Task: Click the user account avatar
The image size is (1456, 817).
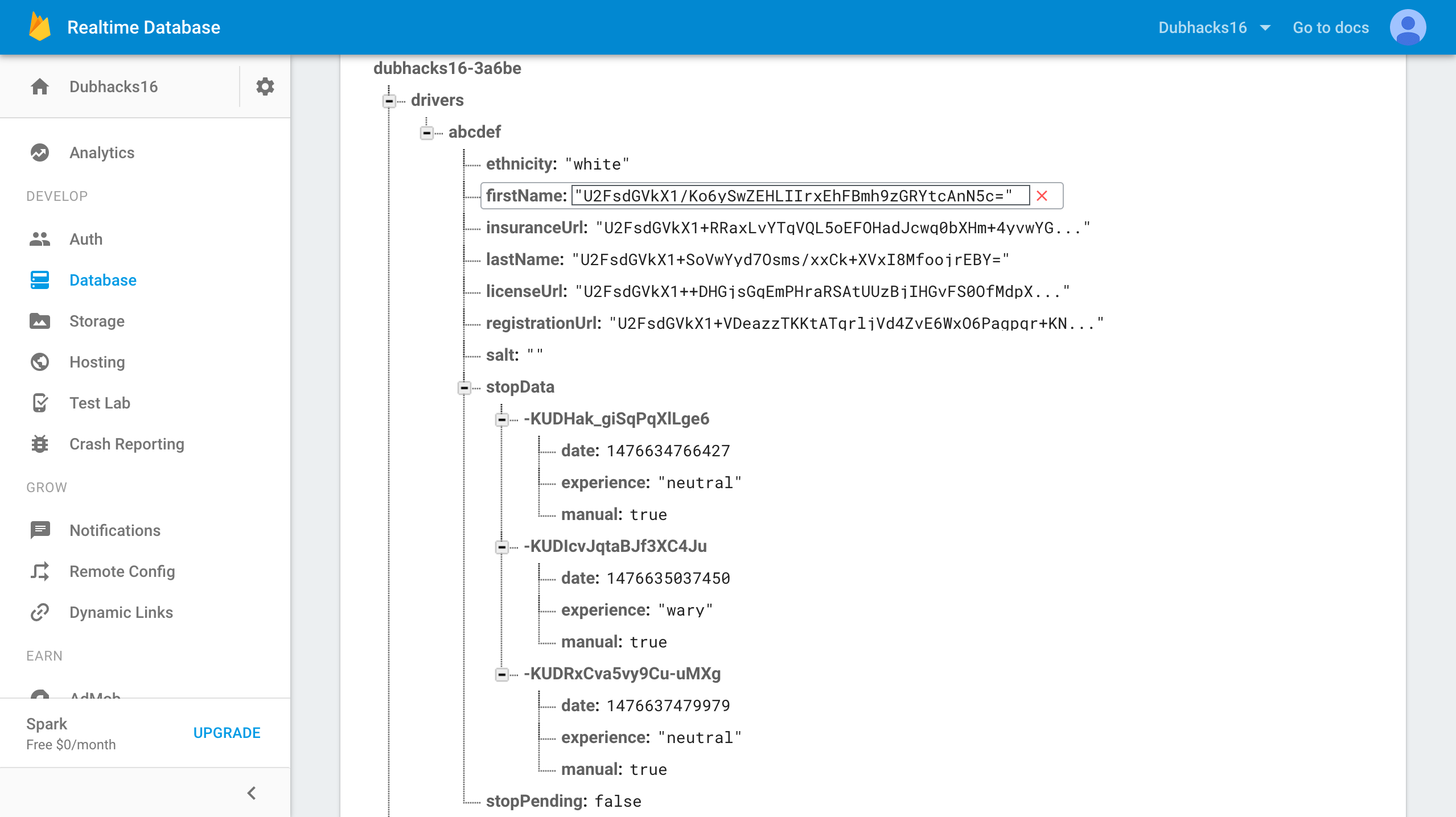Action: pyautogui.click(x=1407, y=27)
